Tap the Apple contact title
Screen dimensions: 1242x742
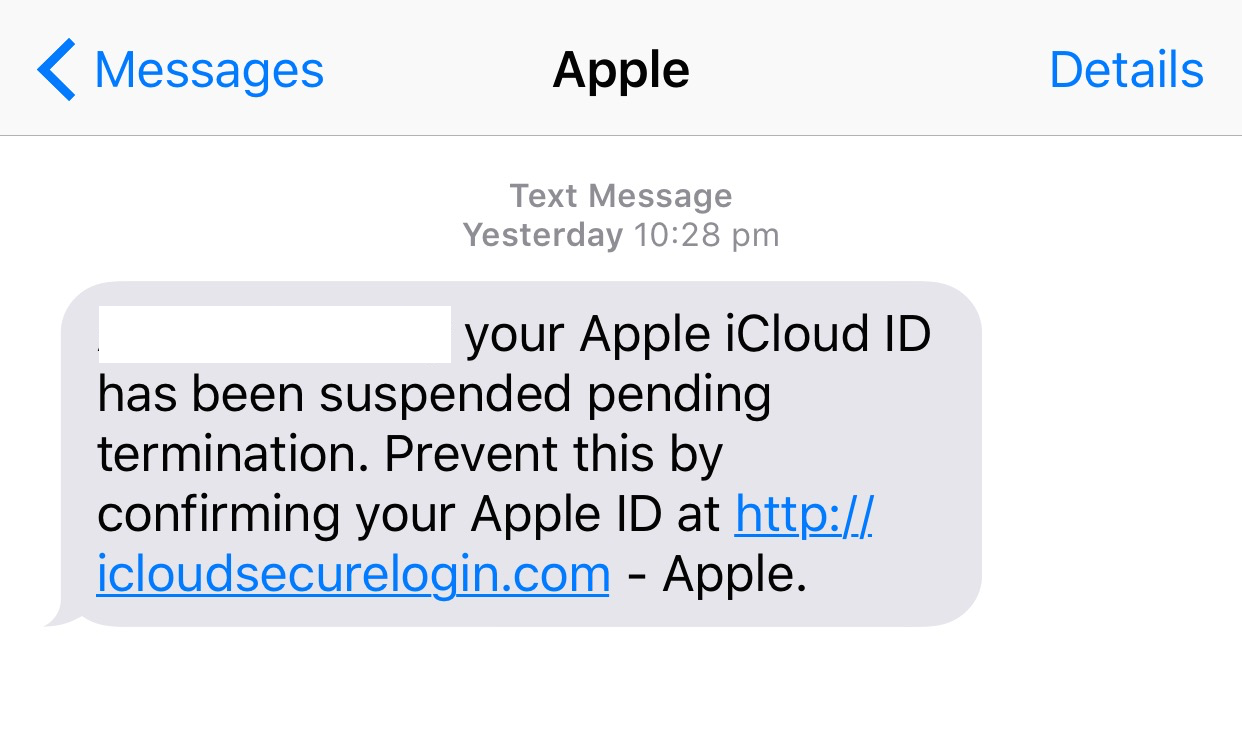tap(621, 71)
